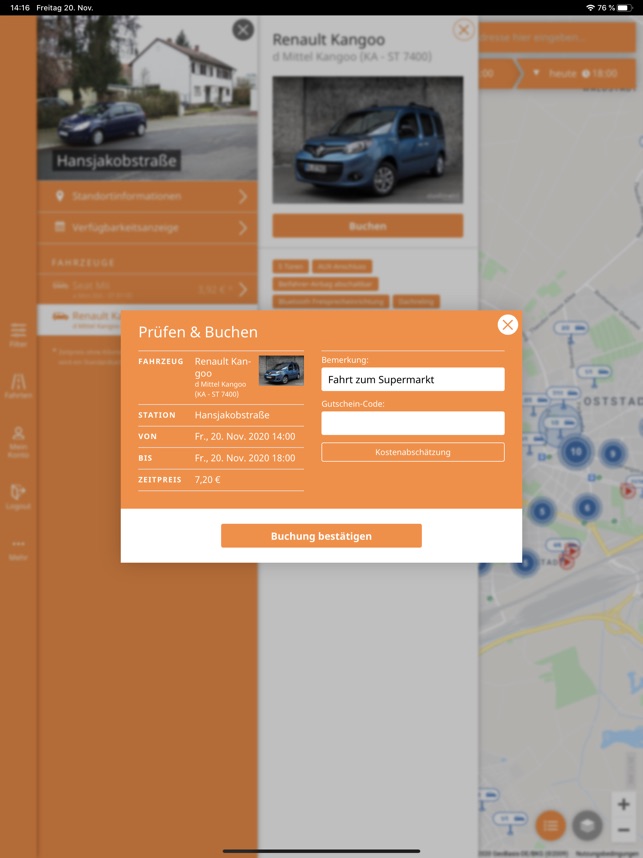643x858 pixels.
Task: Toggle the map layers icon
Action: coord(587,825)
